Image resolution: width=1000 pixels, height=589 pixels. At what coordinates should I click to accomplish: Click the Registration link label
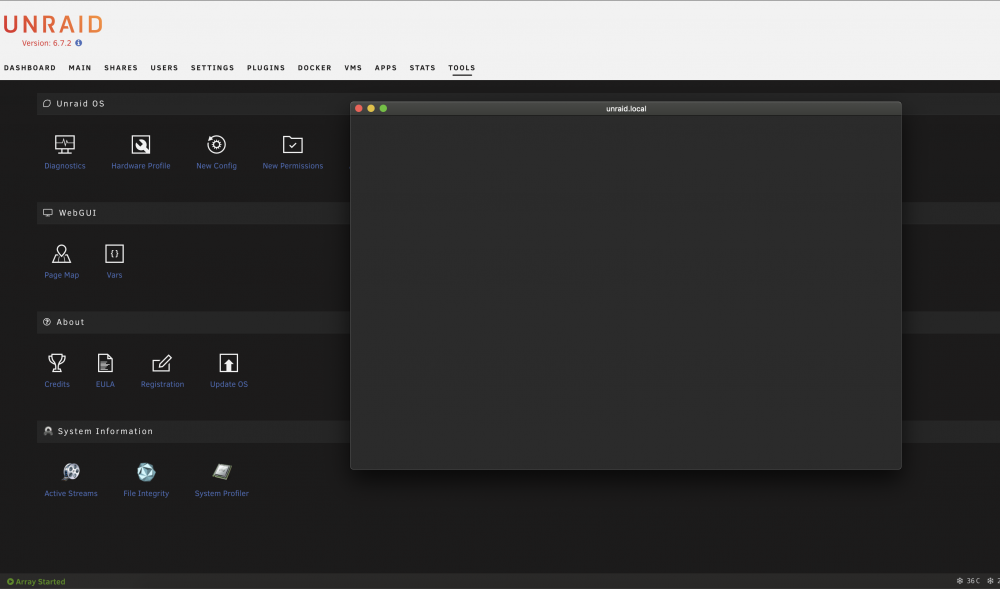point(162,384)
